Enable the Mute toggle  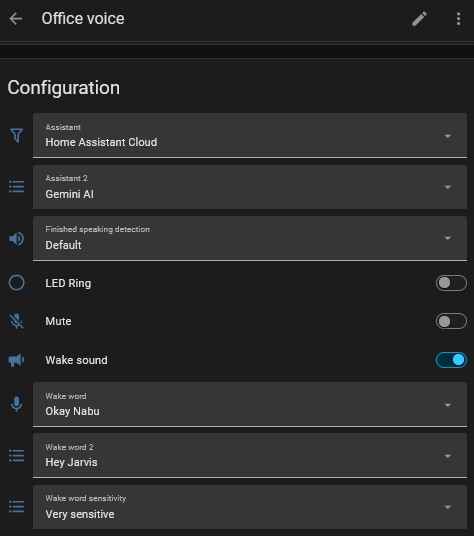[451, 321]
